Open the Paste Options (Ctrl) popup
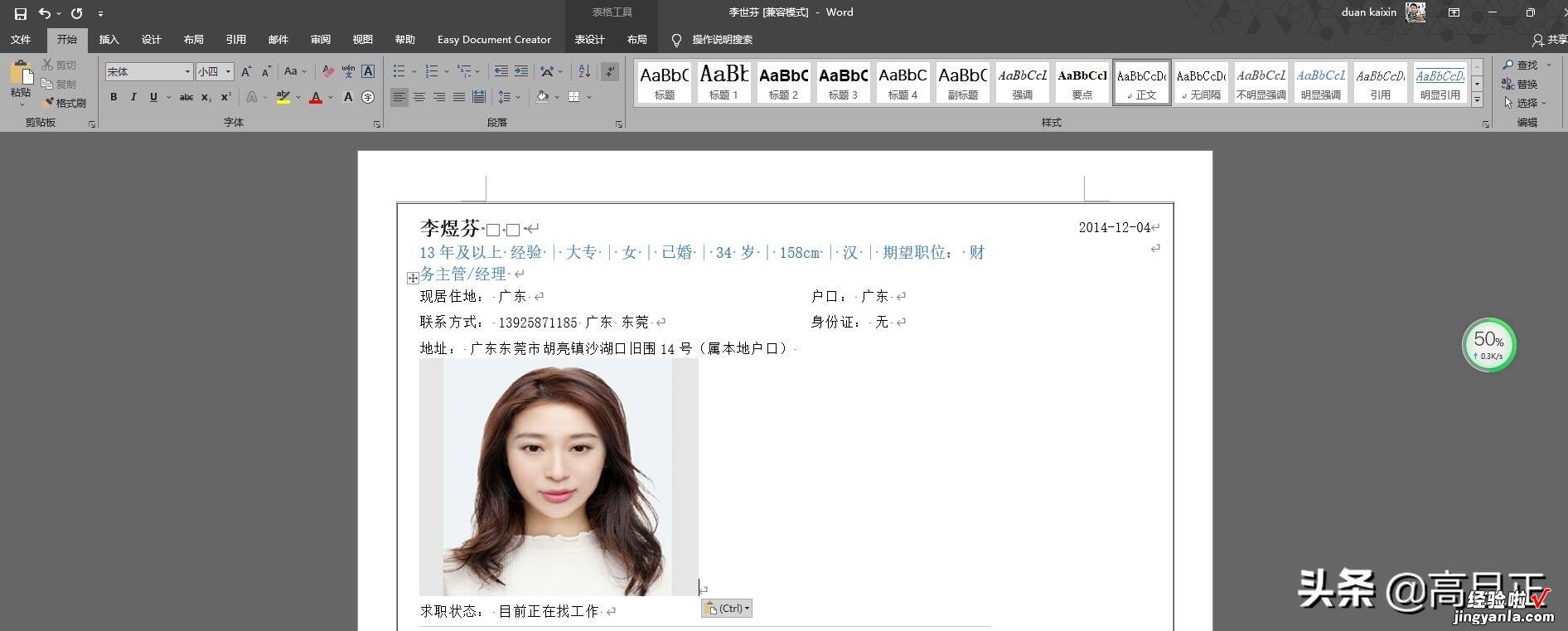The height and width of the screenshot is (631, 1568). point(727,609)
